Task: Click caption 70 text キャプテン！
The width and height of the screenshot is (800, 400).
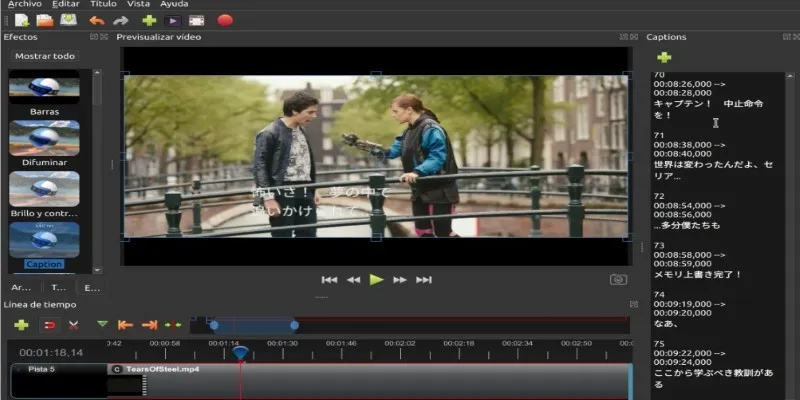Action: [x=682, y=104]
